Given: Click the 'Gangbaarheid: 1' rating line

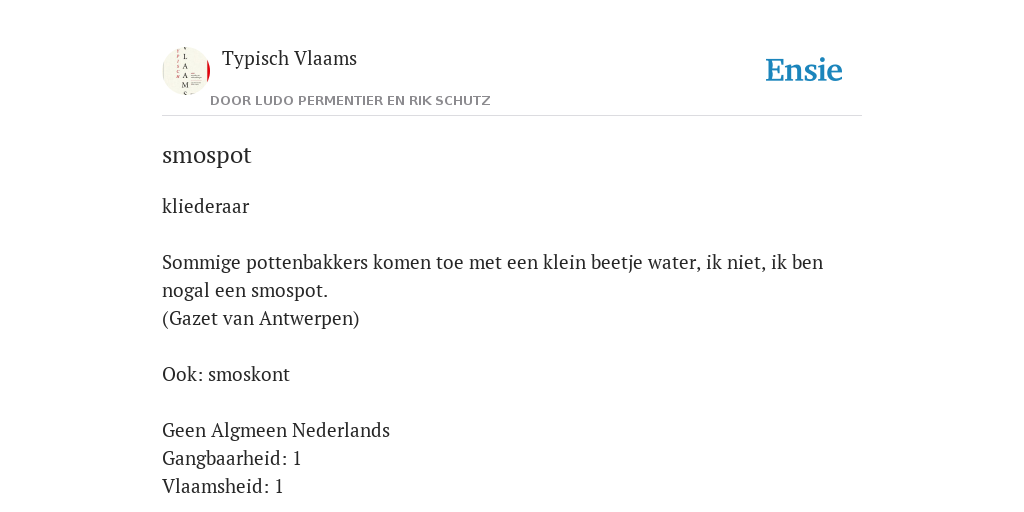Looking at the screenshot, I should point(231,458).
